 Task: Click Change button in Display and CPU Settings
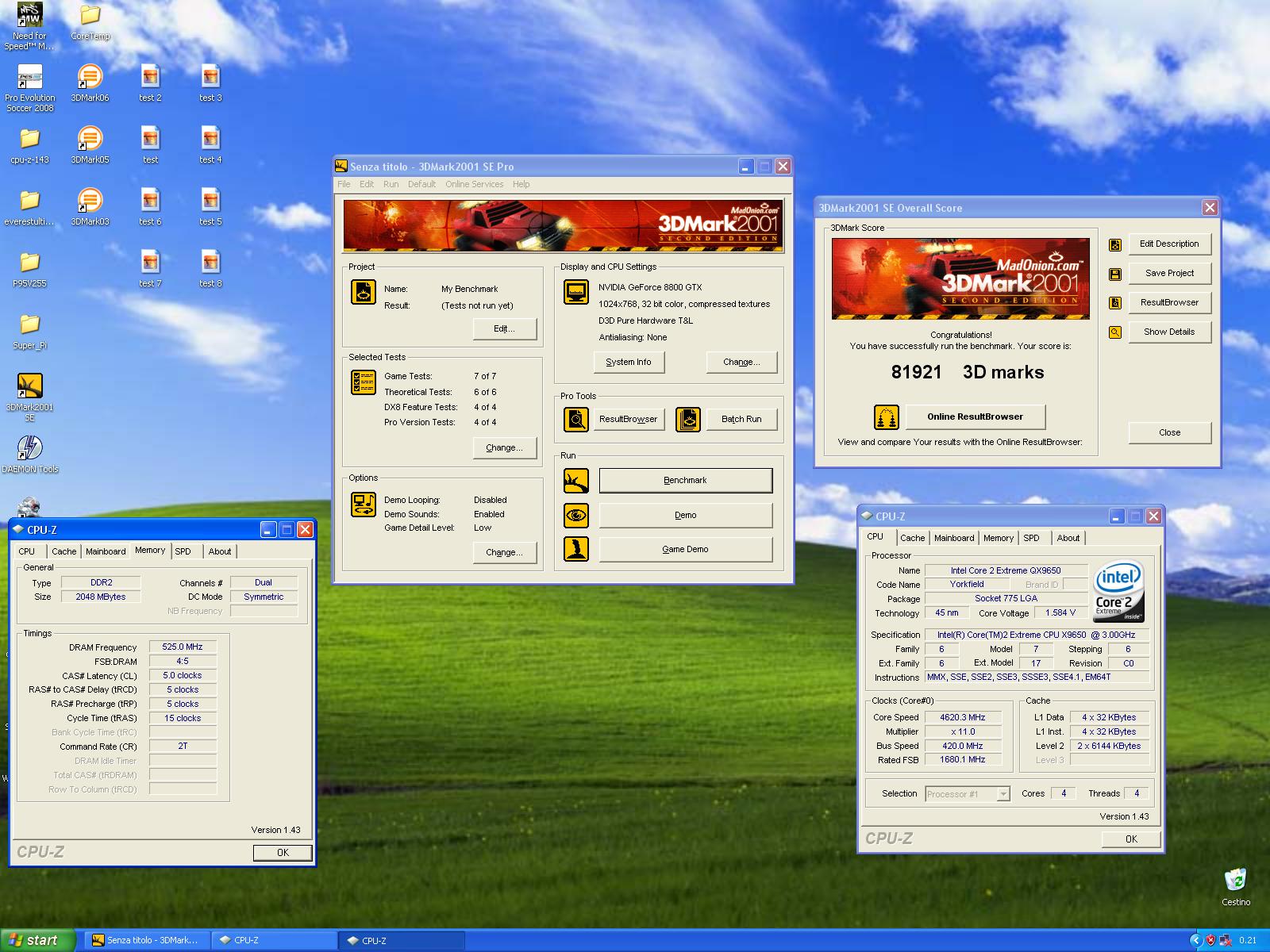(741, 363)
